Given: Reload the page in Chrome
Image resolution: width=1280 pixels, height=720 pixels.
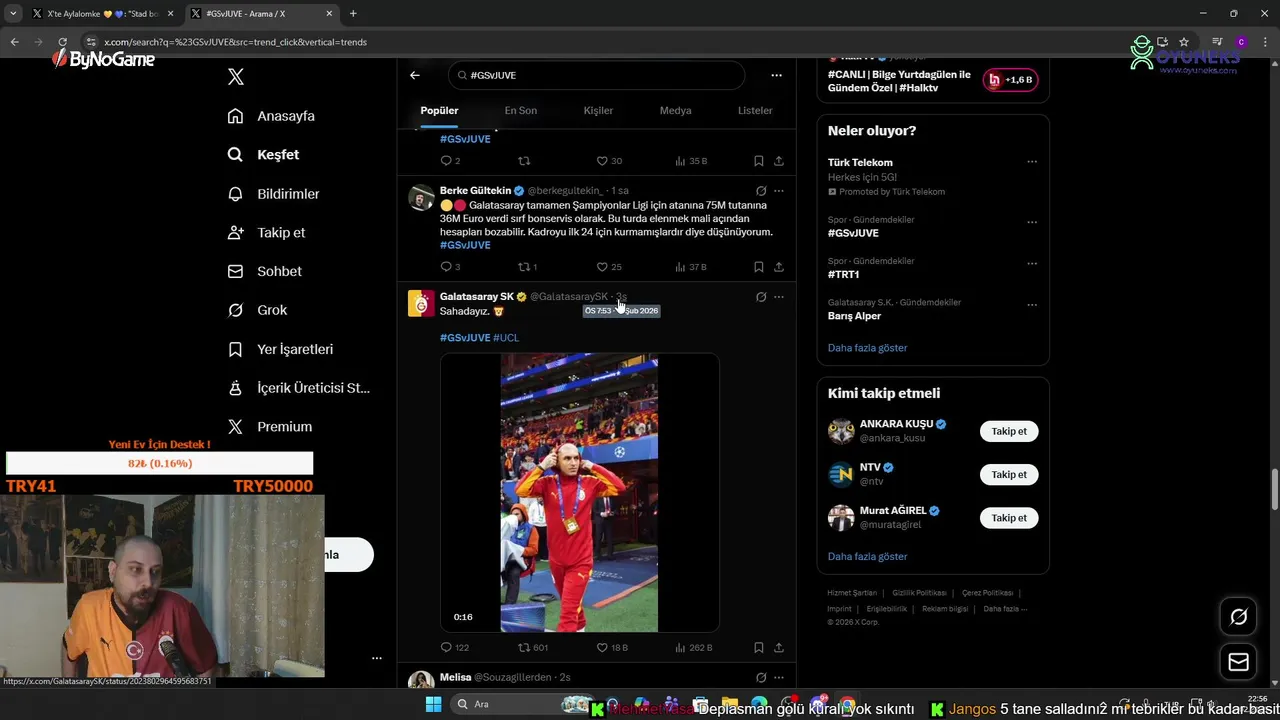Looking at the screenshot, I should click(x=62, y=42).
